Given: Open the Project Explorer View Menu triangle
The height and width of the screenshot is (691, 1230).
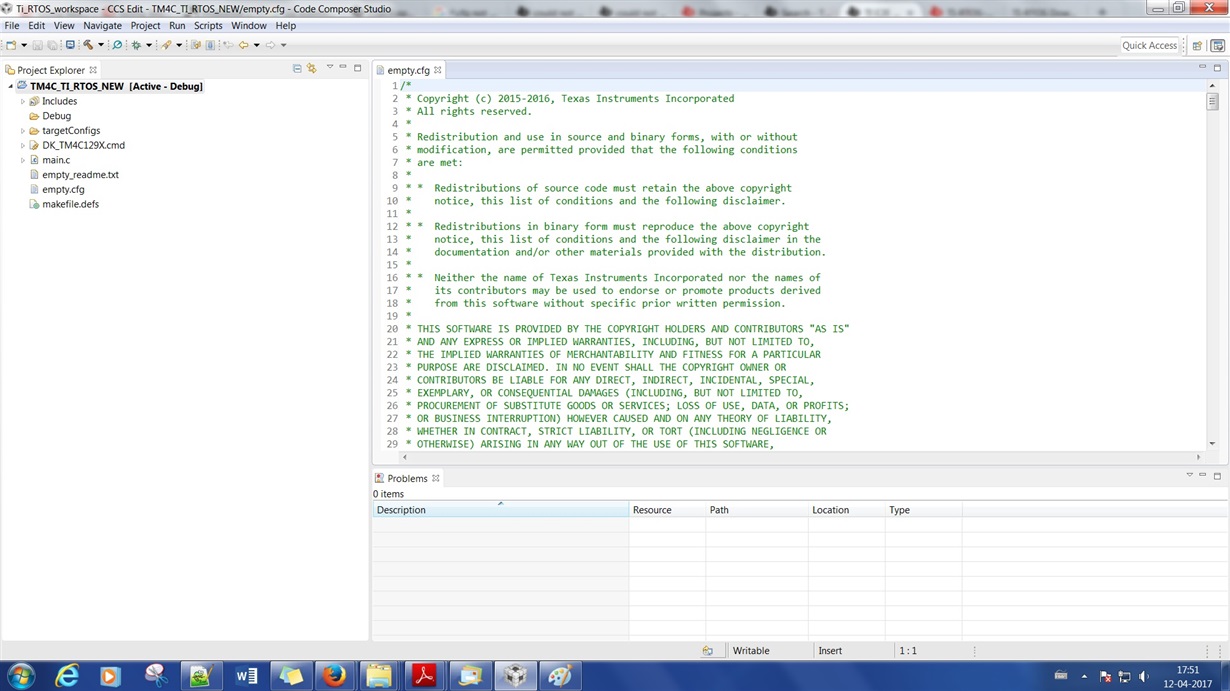Looking at the screenshot, I should pyautogui.click(x=329, y=68).
